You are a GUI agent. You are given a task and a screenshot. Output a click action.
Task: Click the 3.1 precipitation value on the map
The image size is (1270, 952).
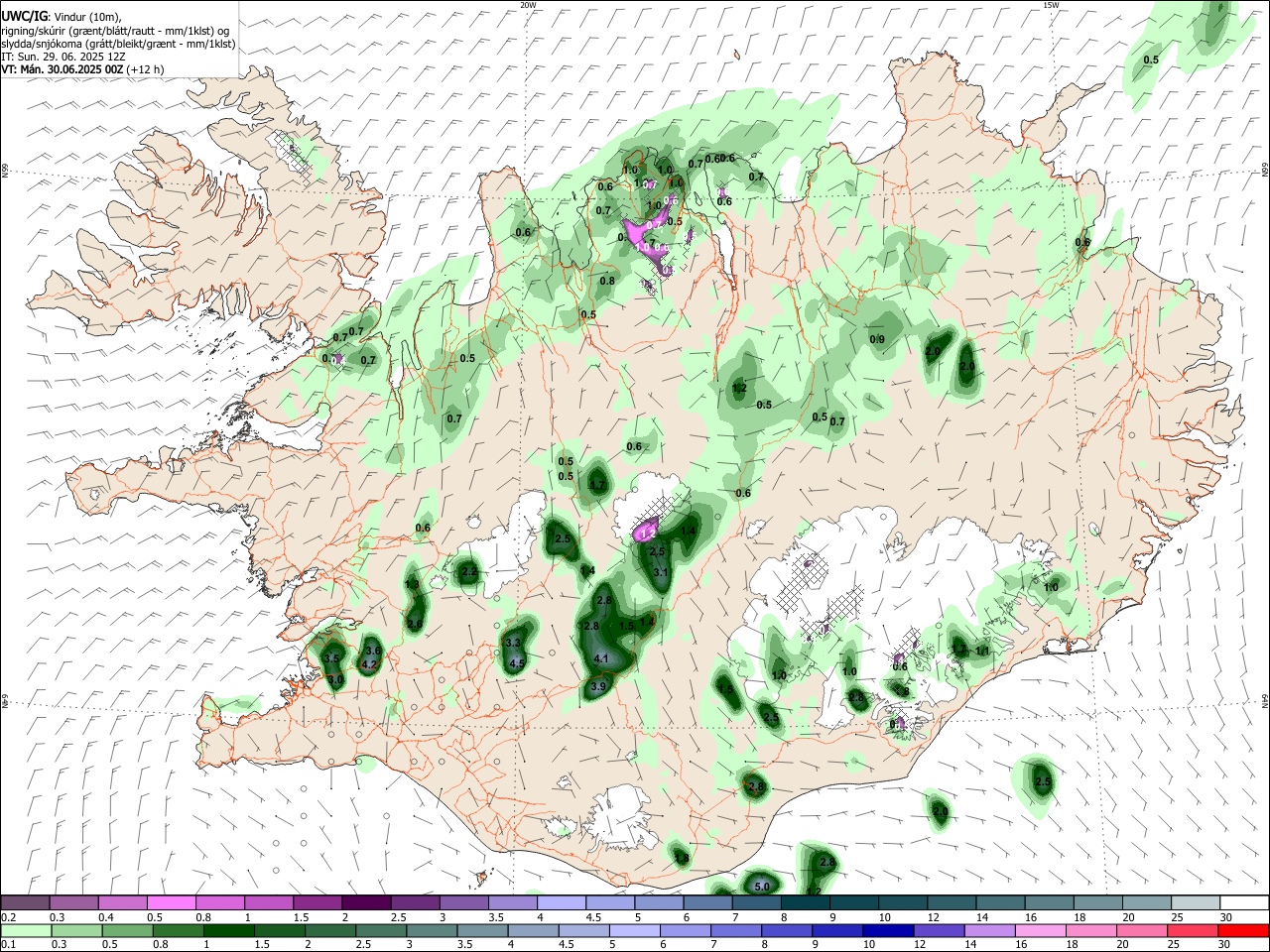662,572
